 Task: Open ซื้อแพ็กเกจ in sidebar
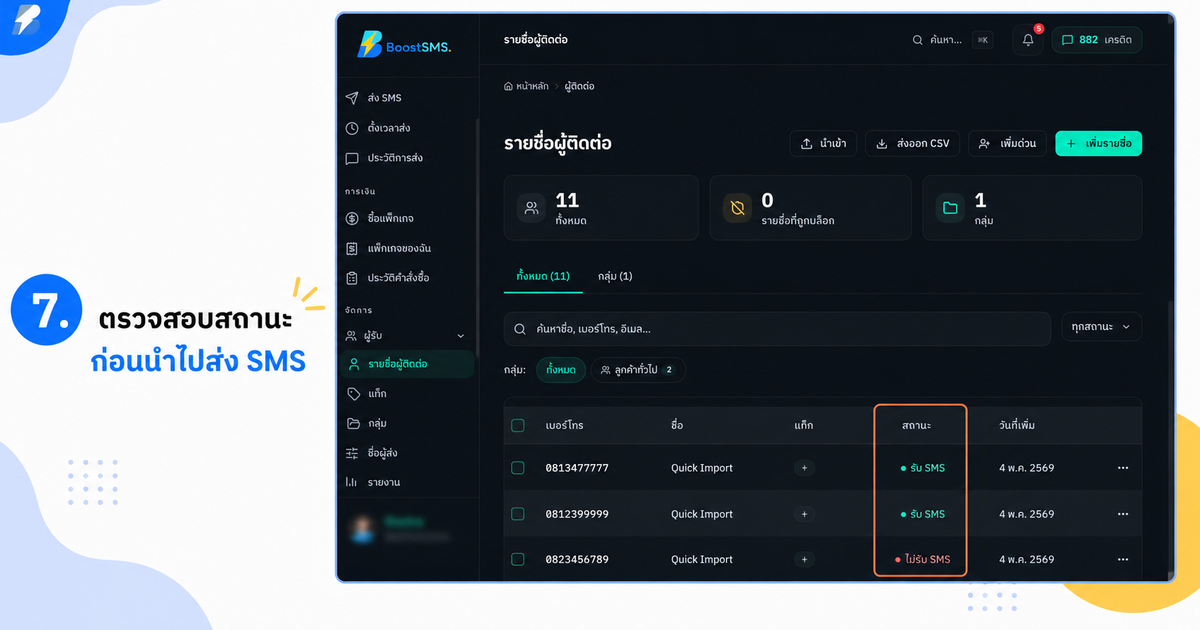[x=379, y=218]
